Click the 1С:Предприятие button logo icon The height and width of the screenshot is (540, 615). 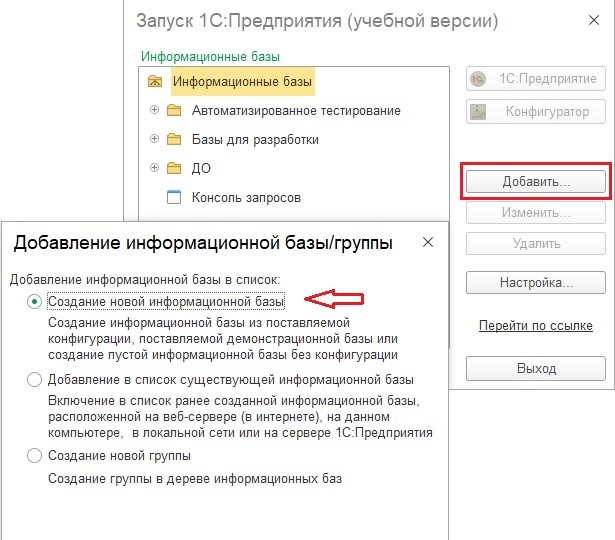(478, 79)
